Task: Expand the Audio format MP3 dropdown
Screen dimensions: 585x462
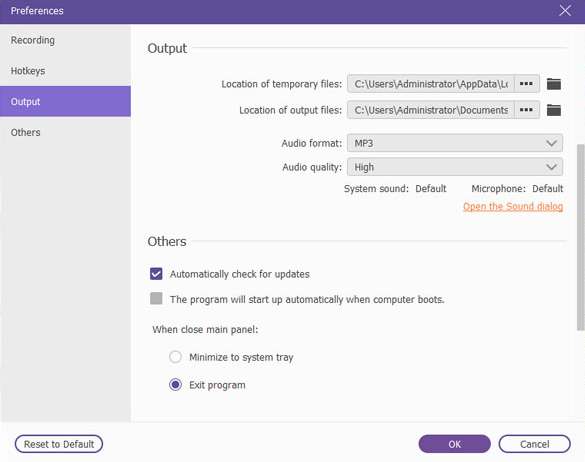Action: [454, 143]
